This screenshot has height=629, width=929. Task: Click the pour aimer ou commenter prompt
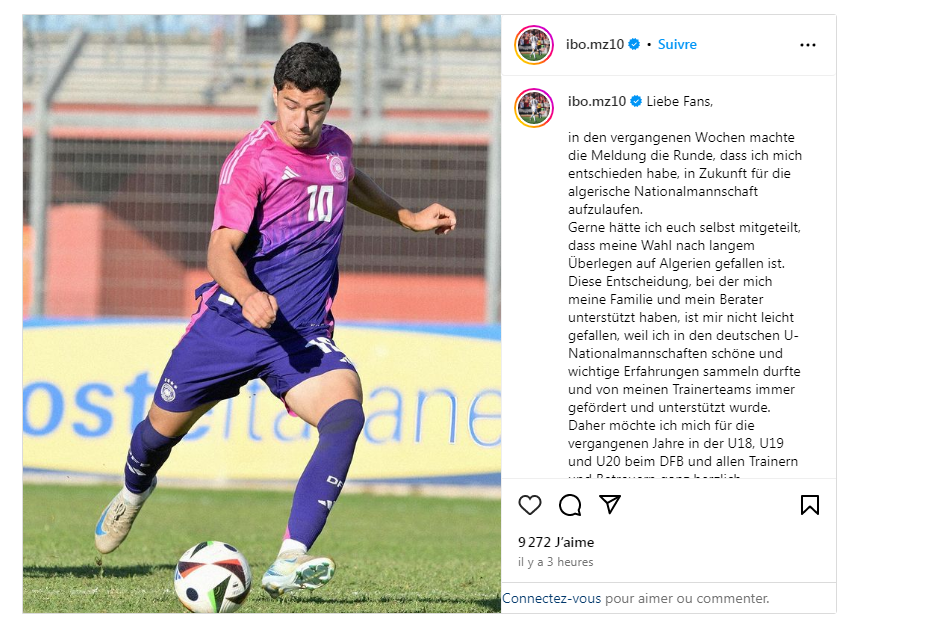point(687,598)
